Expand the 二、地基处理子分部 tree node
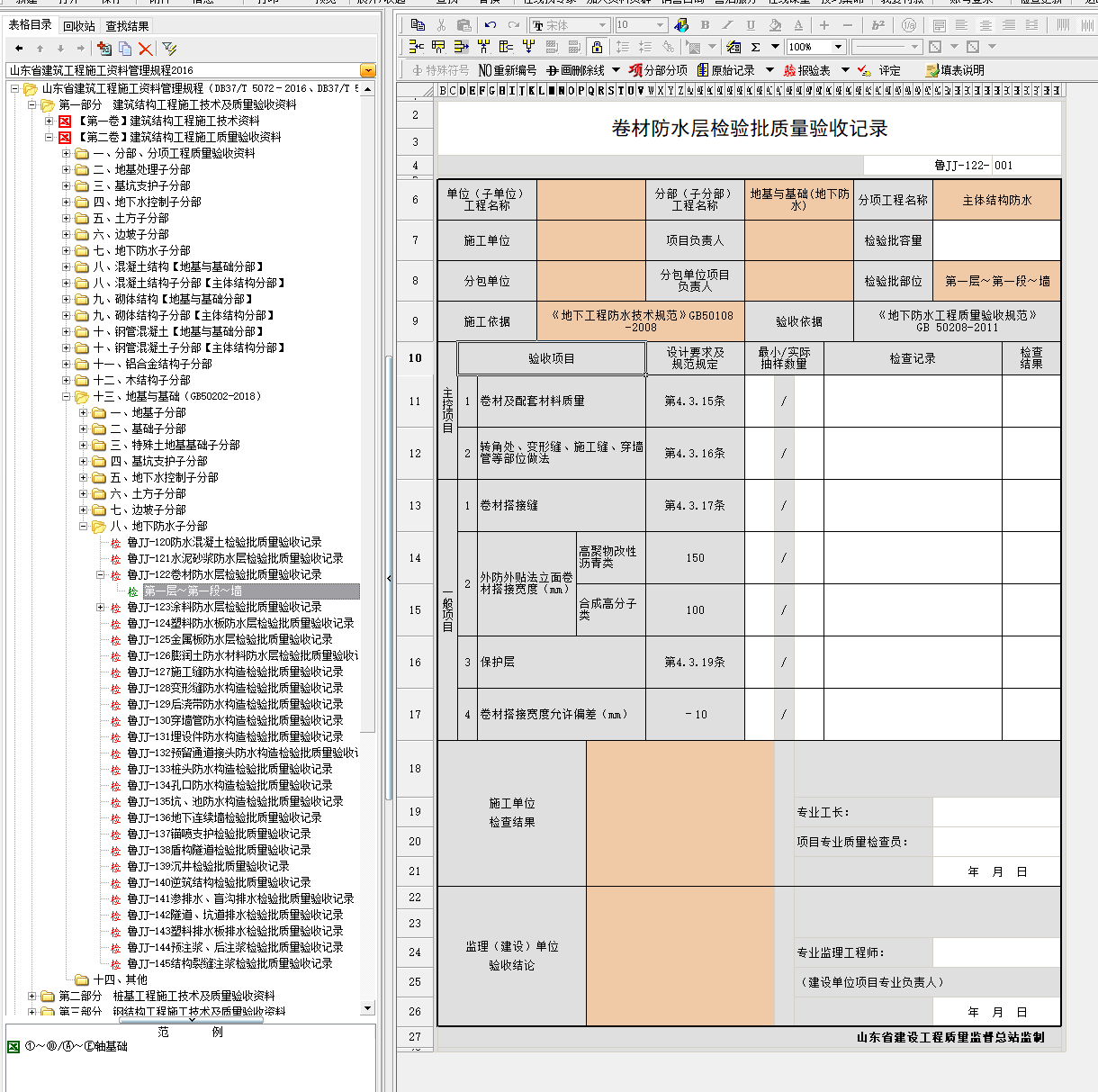Image resolution: width=1098 pixels, height=1092 pixels. (66, 169)
